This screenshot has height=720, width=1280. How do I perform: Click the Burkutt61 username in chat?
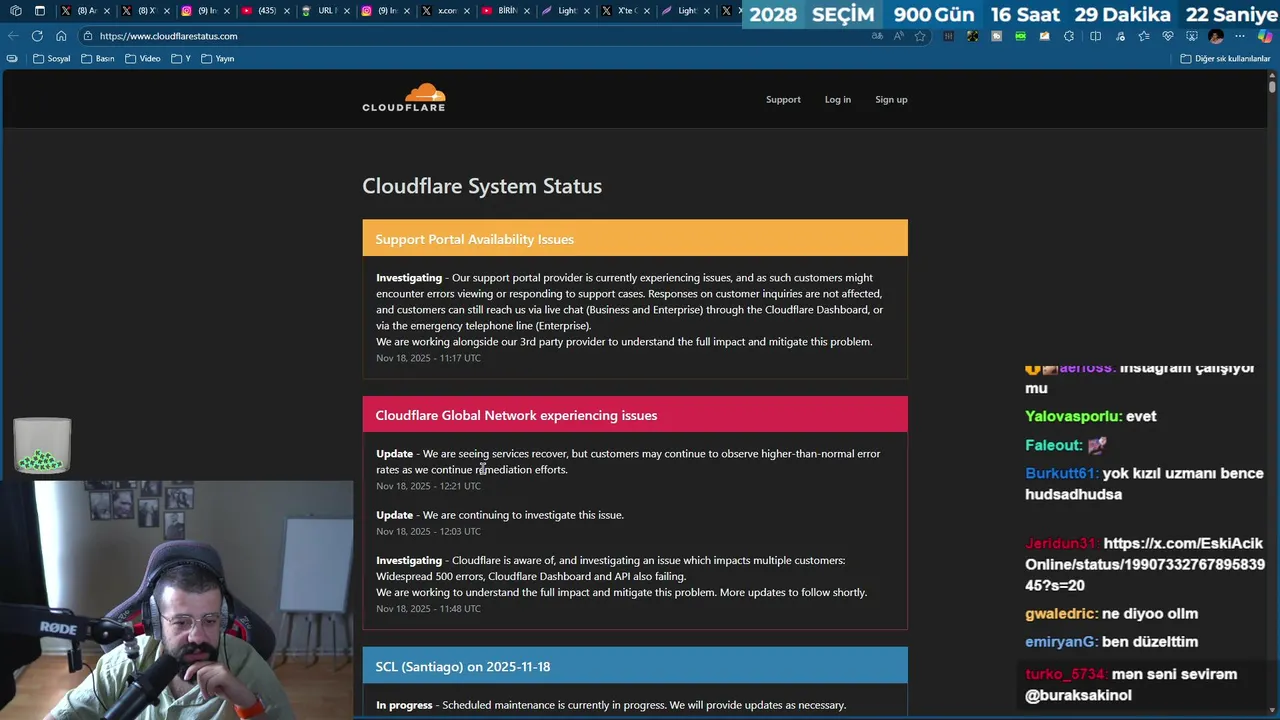pyautogui.click(x=1060, y=473)
